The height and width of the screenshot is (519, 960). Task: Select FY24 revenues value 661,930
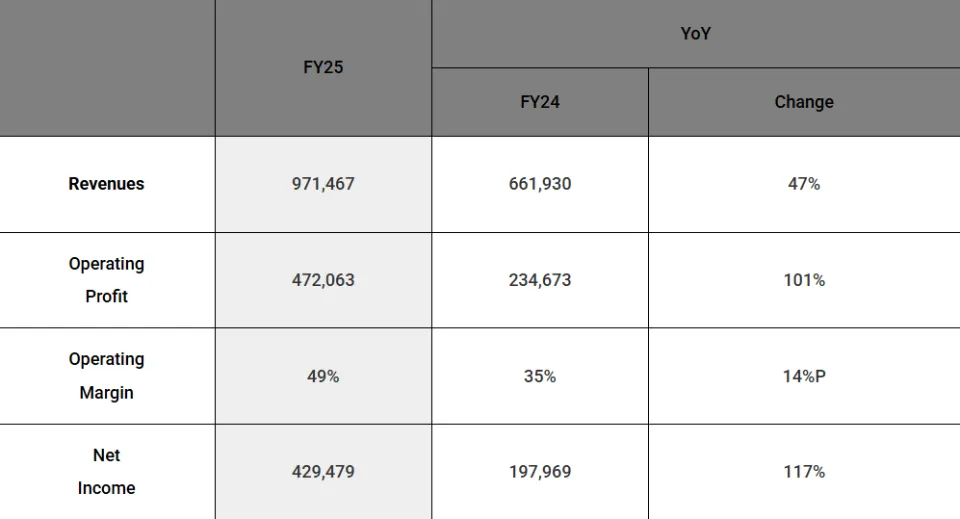[540, 184]
